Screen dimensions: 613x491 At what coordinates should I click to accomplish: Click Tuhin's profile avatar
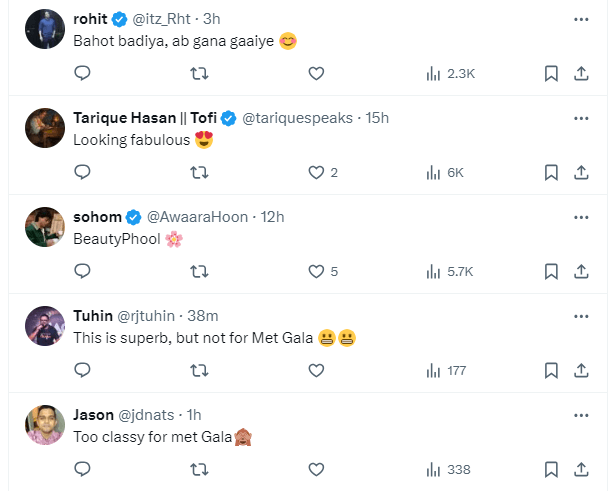[x=42, y=326]
